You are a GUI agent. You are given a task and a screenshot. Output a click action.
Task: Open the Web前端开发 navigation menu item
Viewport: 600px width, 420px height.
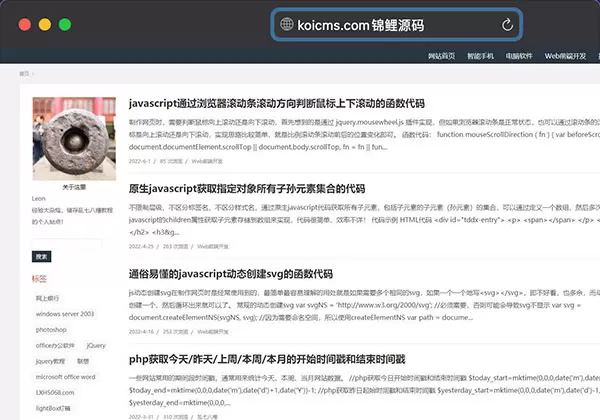pos(565,56)
